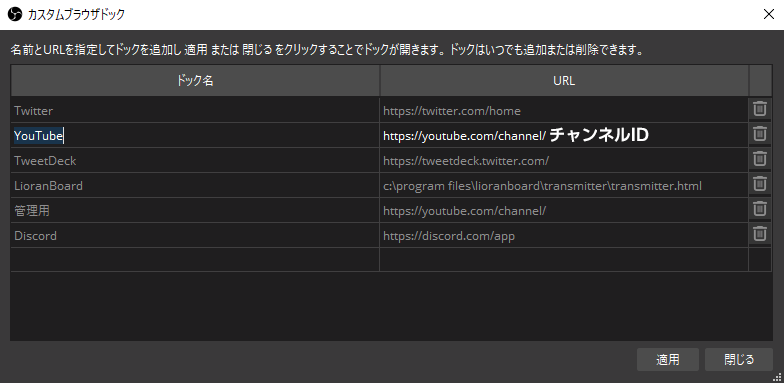Click the YouTube dock name field

click(195, 135)
